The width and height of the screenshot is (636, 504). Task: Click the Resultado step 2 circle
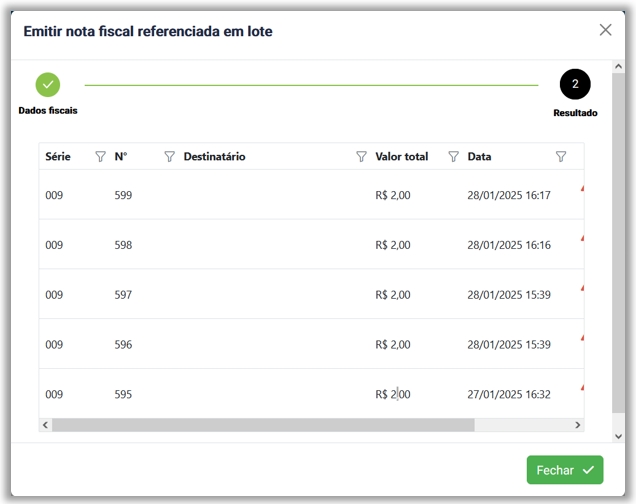pos(575,85)
